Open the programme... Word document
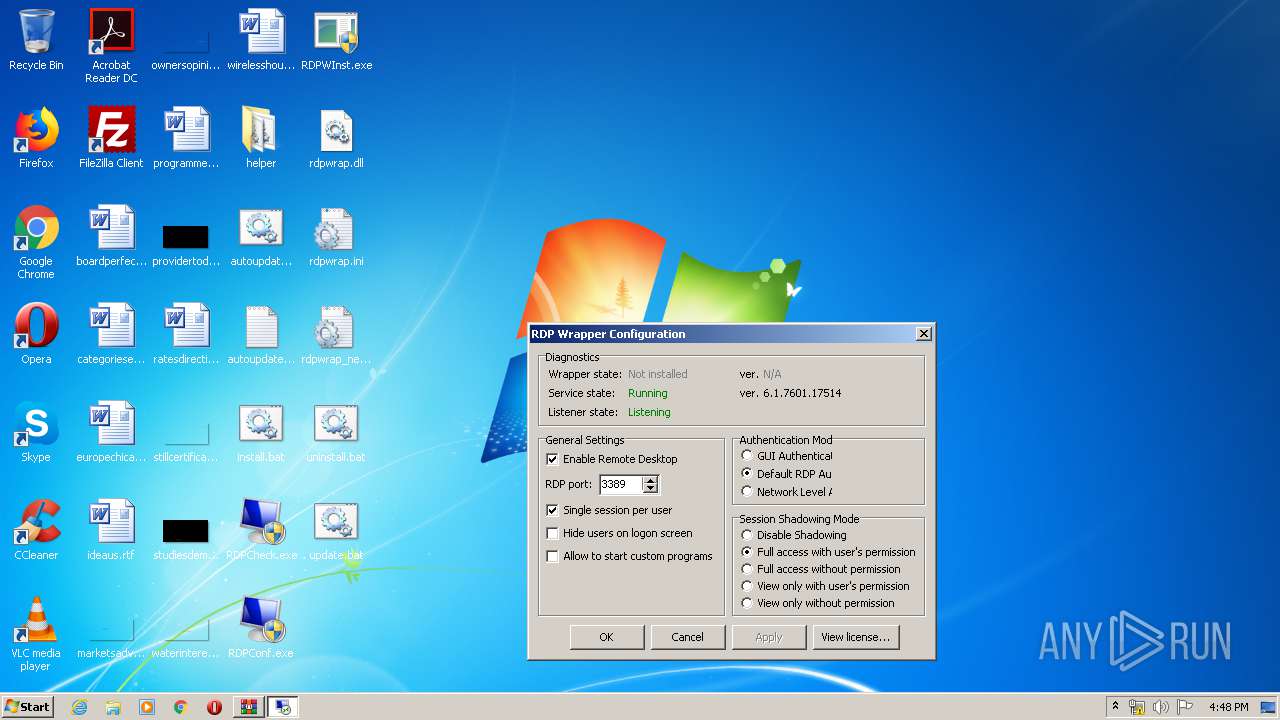Image resolution: width=1280 pixels, height=720 pixels. pyautogui.click(x=186, y=138)
